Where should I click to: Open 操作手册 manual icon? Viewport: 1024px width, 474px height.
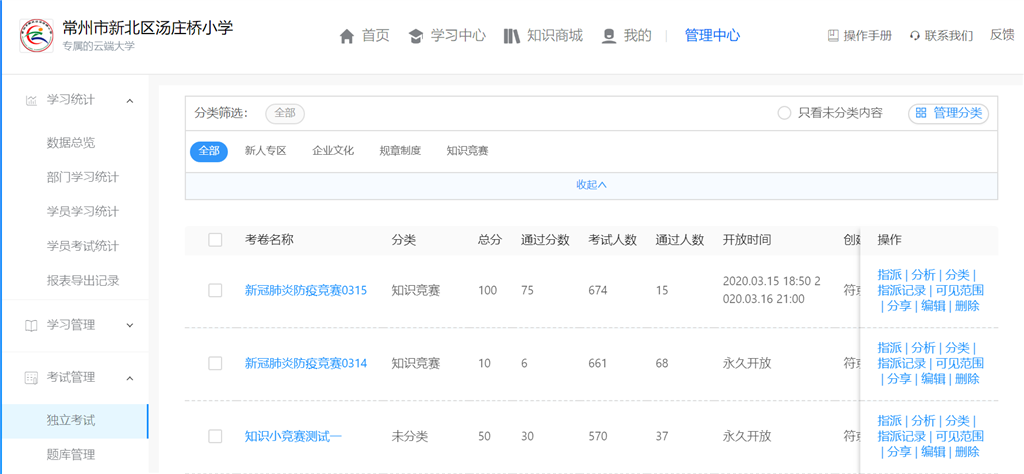[x=833, y=36]
